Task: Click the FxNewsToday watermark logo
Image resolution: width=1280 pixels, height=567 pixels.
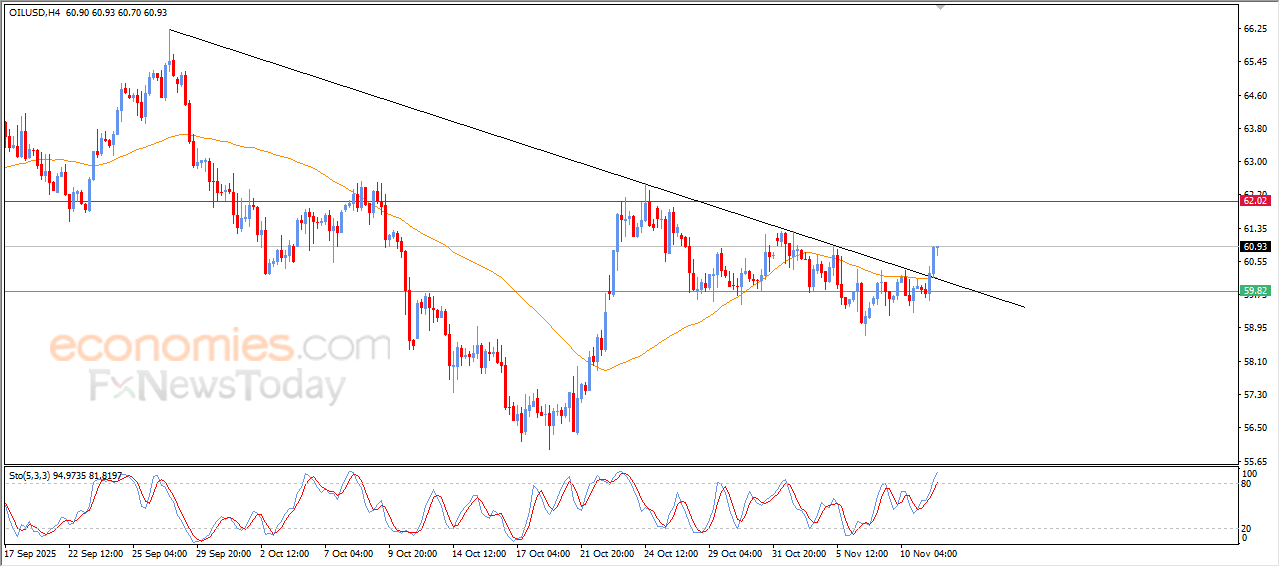Action: click(x=218, y=385)
